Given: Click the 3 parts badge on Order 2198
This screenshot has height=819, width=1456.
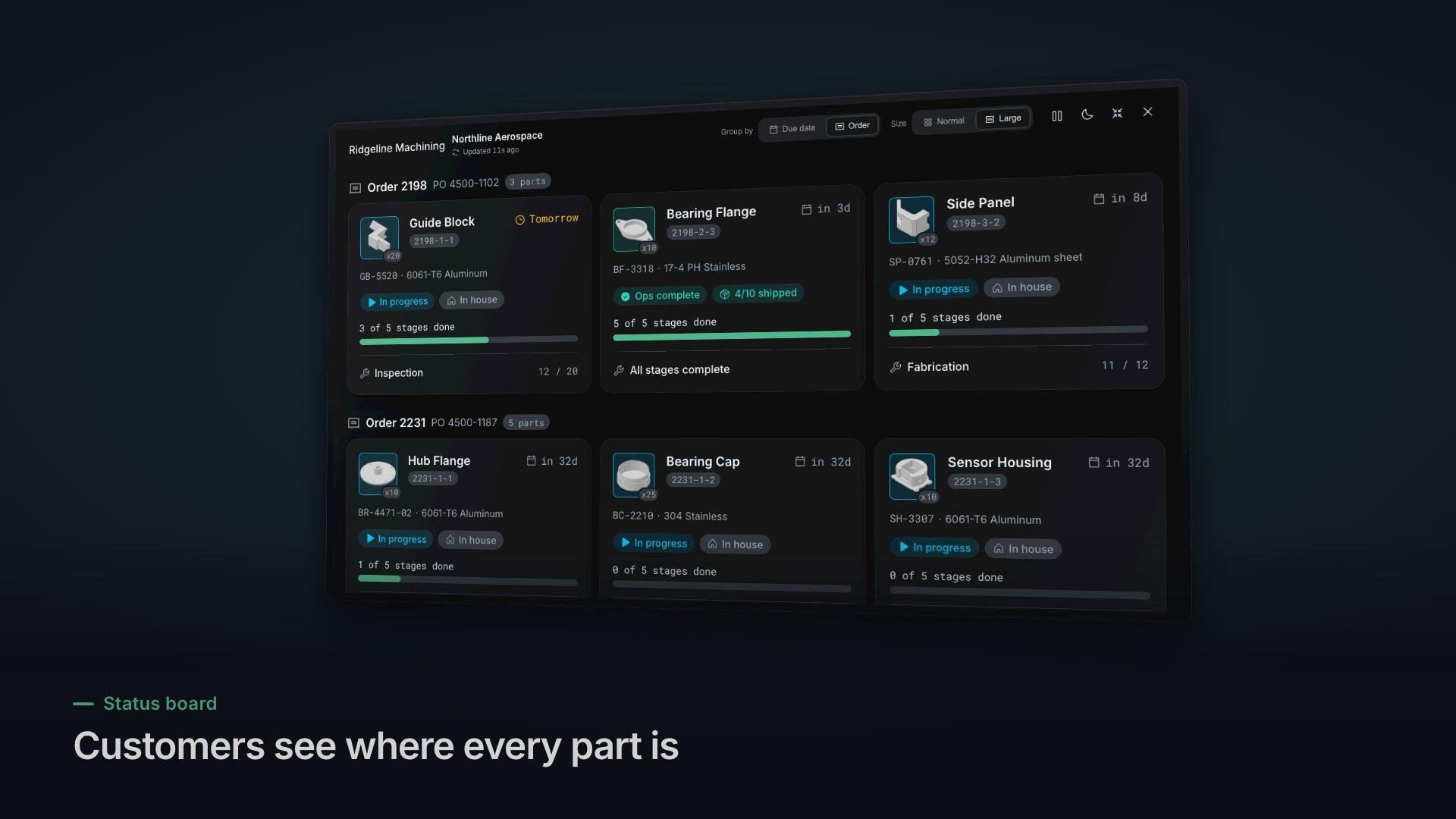Looking at the screenshot, I should pyautogui.click(x=528, y=182).
